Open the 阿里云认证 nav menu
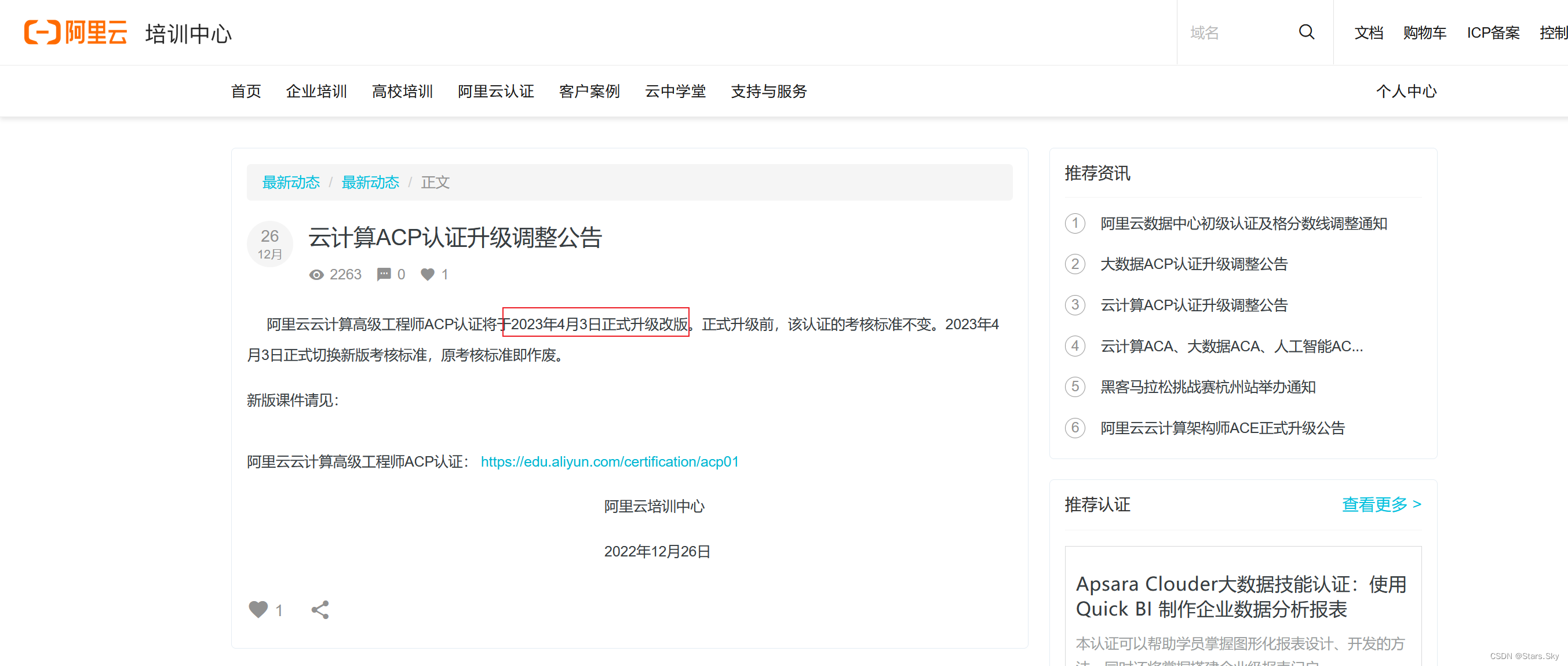Screen dimensions: 1568x666 495,92
